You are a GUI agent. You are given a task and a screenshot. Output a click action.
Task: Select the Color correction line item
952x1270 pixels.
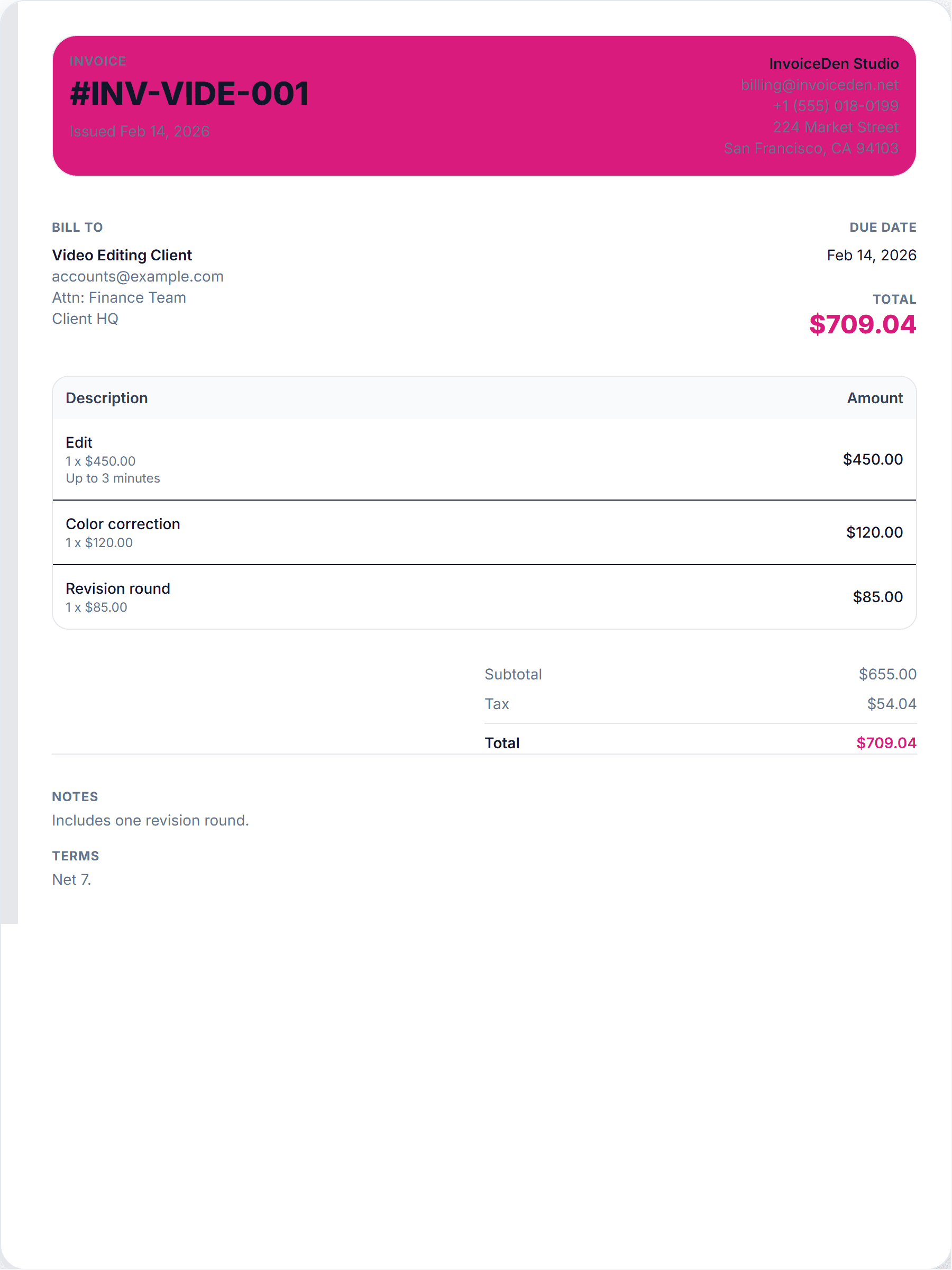point(123,524)
